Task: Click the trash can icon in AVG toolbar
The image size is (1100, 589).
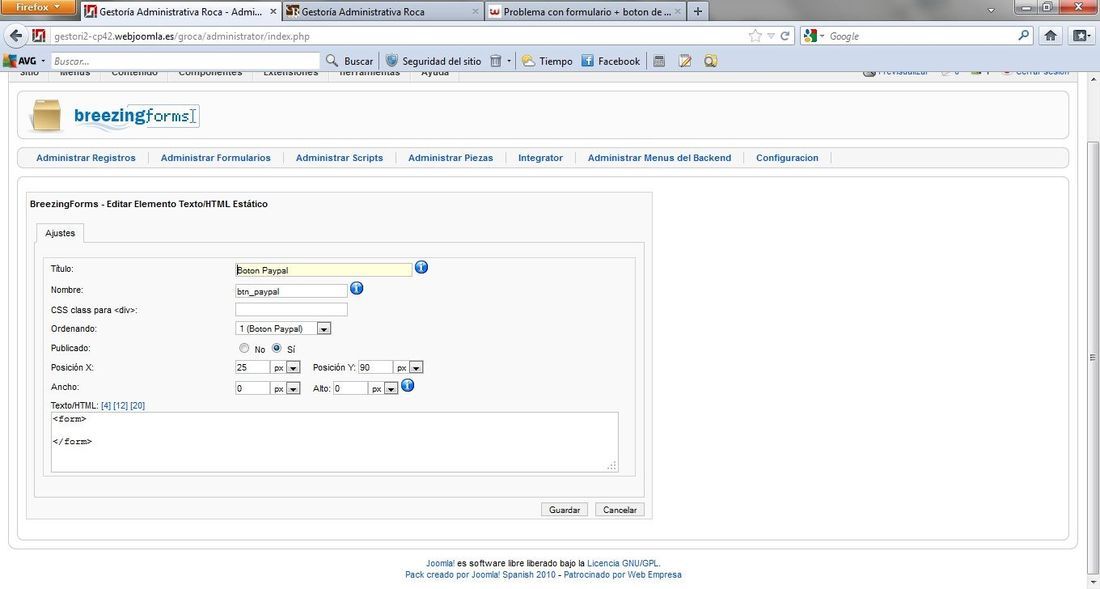Action: coord(495,61)
